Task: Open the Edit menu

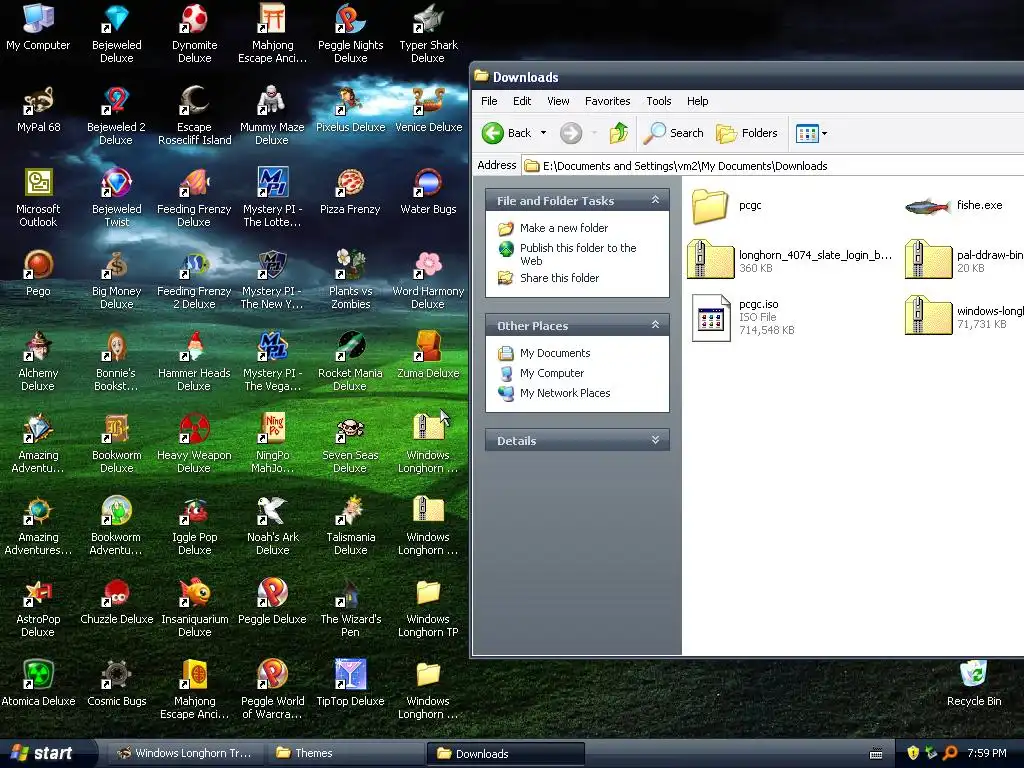Action: [x=522, y=101]
